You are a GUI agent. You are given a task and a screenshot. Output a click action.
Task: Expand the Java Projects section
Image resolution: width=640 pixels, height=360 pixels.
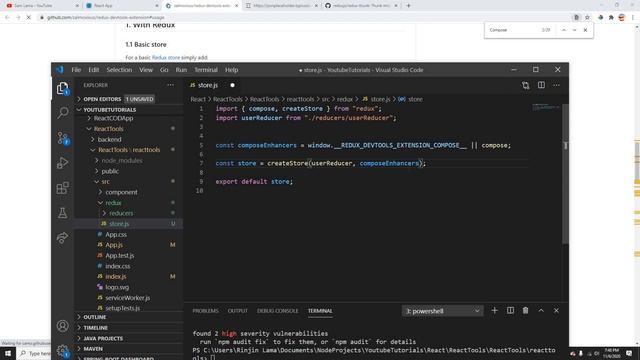tap(103, 338)
